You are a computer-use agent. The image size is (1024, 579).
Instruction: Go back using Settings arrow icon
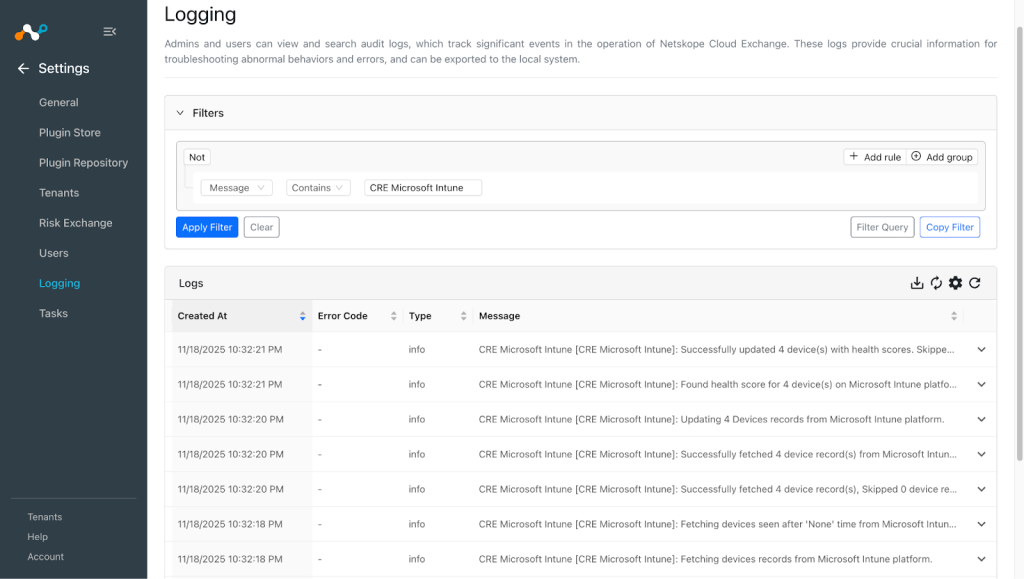pyautogui.click(x=23, y=69)
